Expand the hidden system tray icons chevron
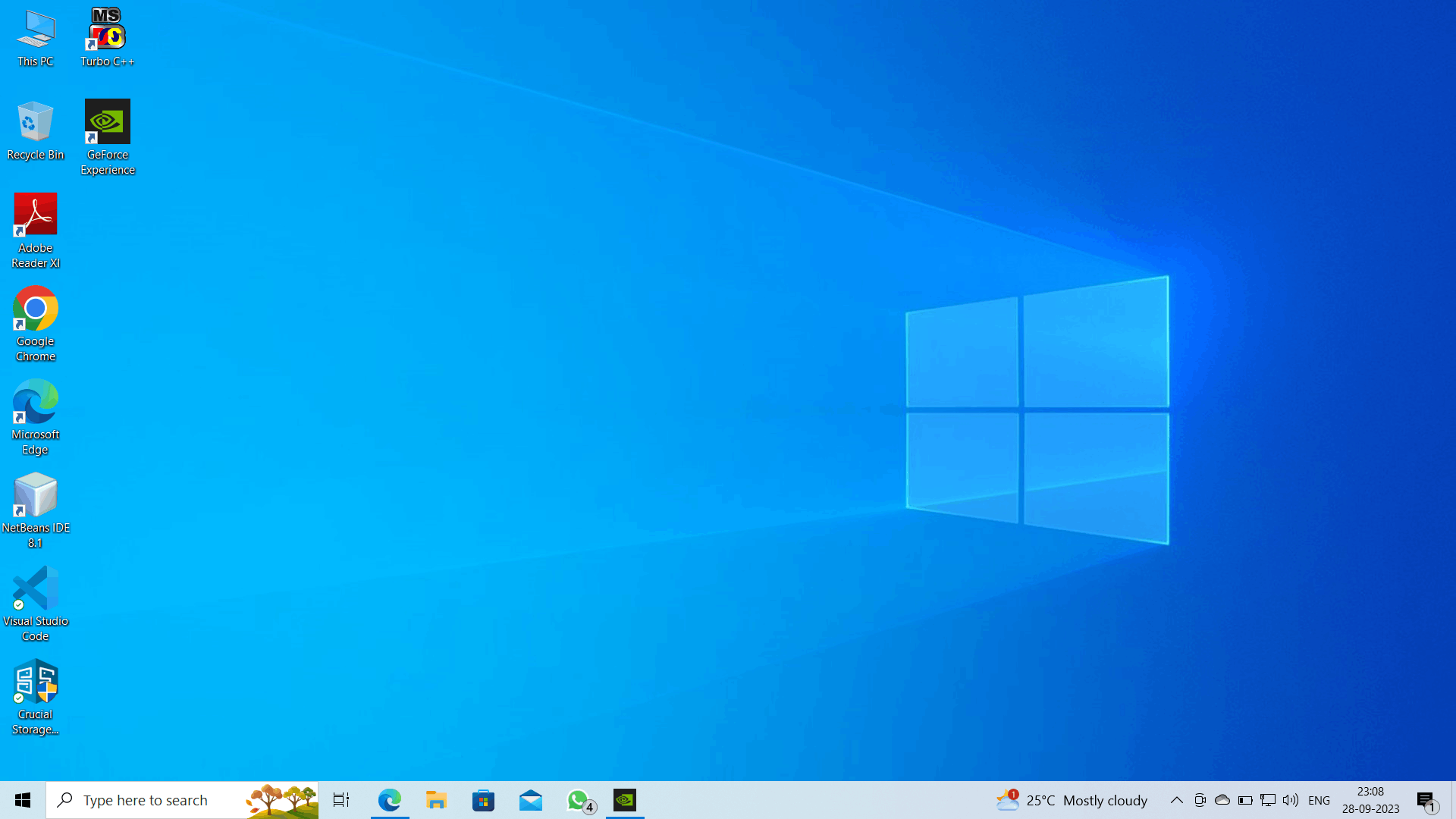 tap(1176, 800)
